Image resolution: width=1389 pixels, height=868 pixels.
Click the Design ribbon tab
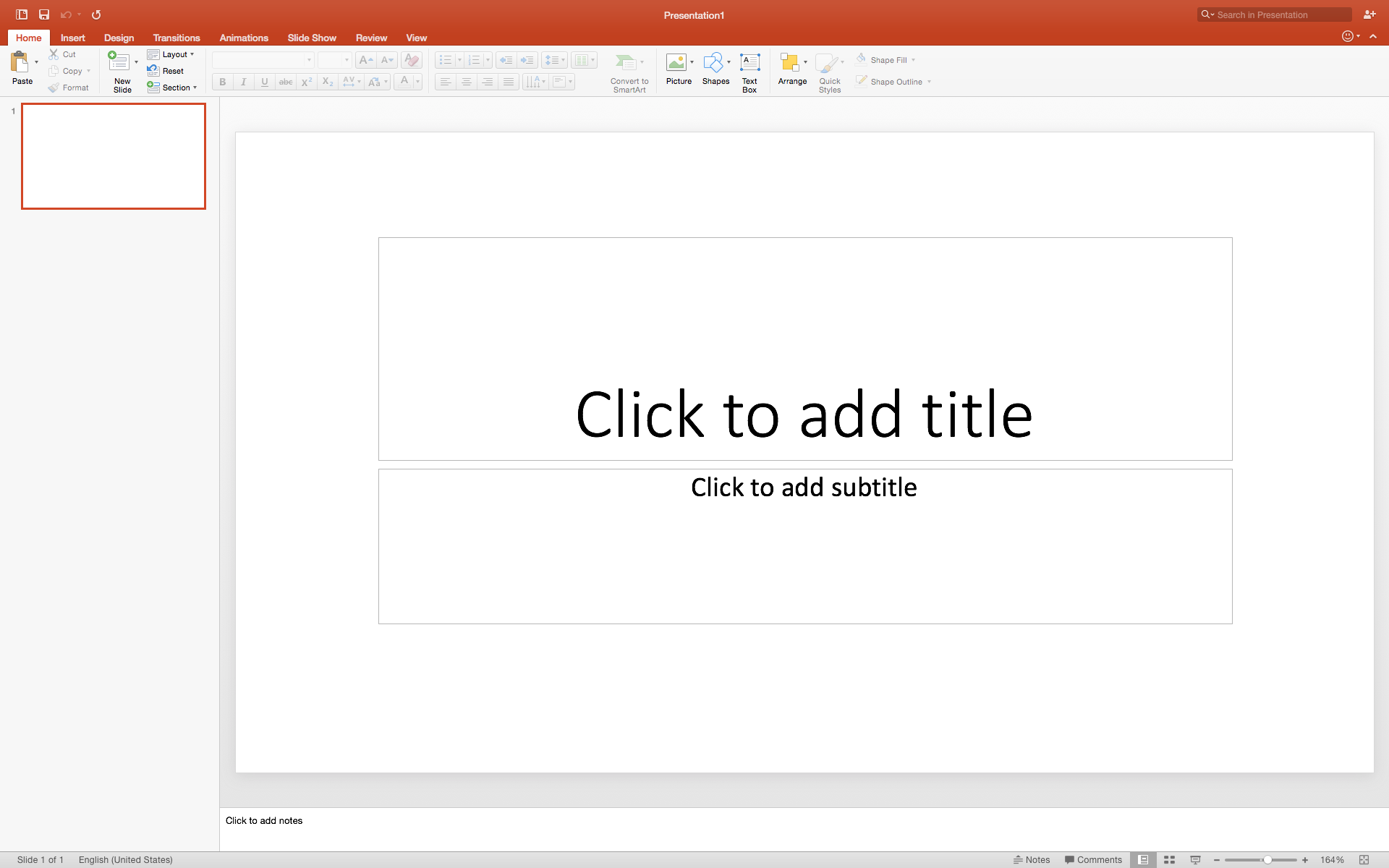pos(118,38)
